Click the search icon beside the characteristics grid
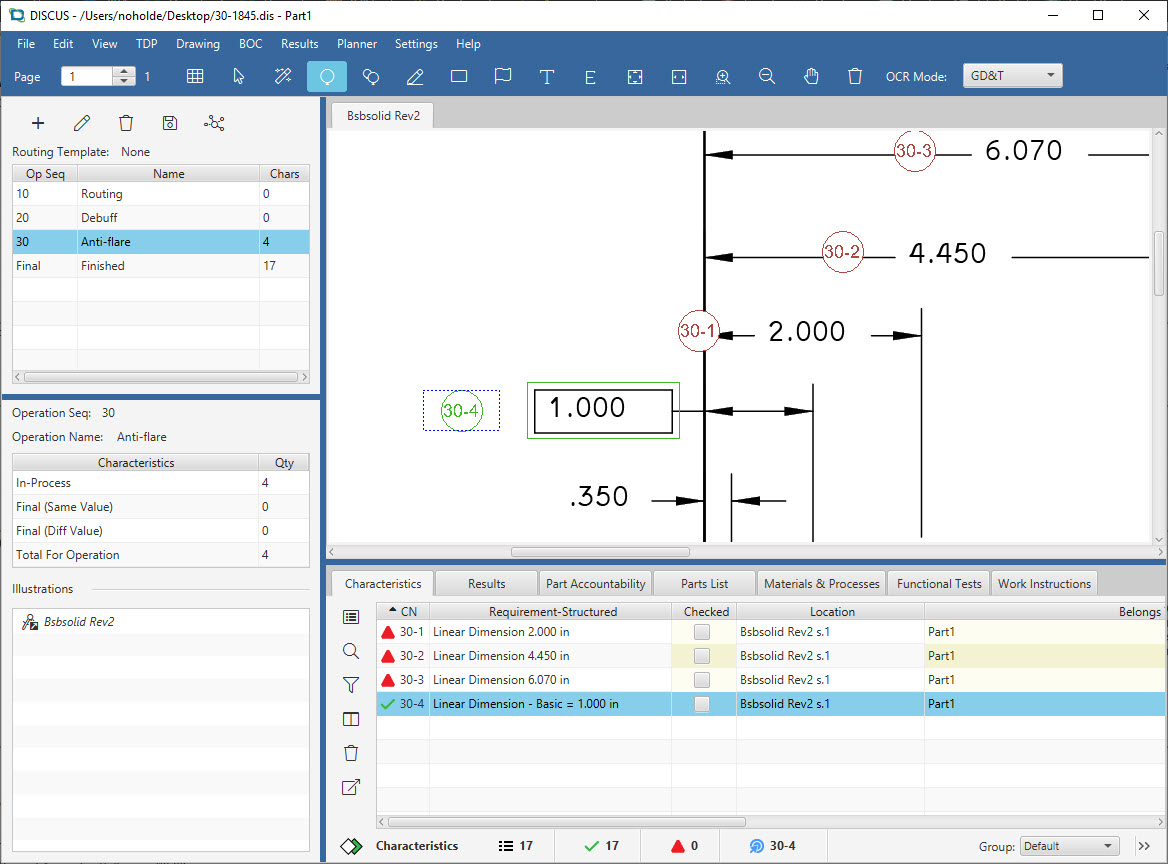The width and height of the screenshot is (1168, 864). [x=351, y=651]
